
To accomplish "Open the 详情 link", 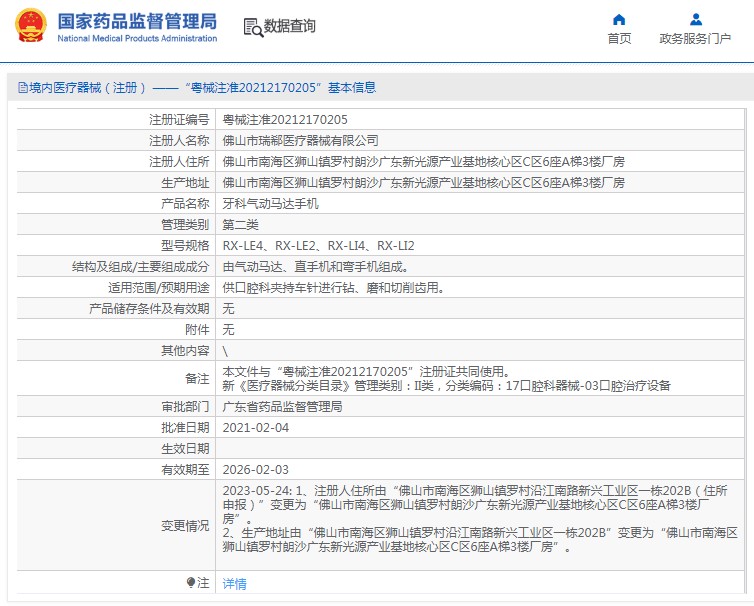I will [x=235, y=583].
